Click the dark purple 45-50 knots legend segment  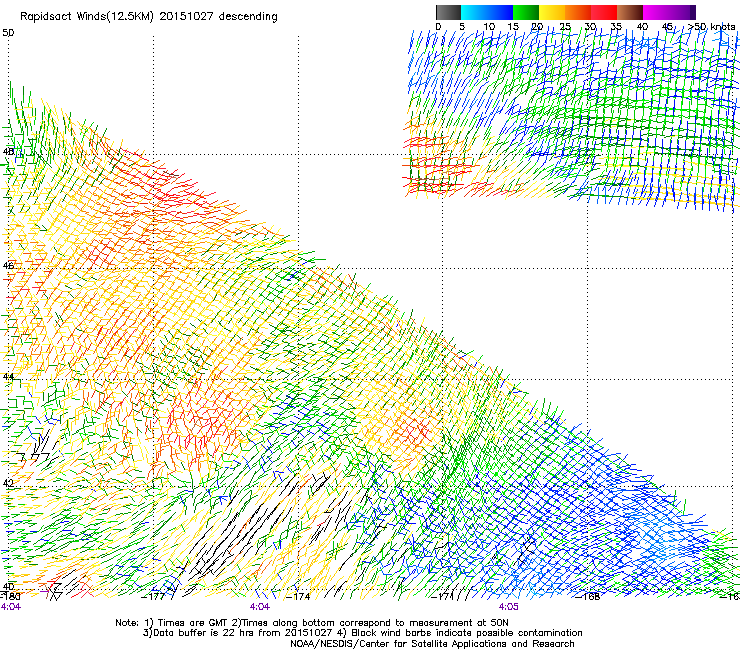tap(682, 12)
